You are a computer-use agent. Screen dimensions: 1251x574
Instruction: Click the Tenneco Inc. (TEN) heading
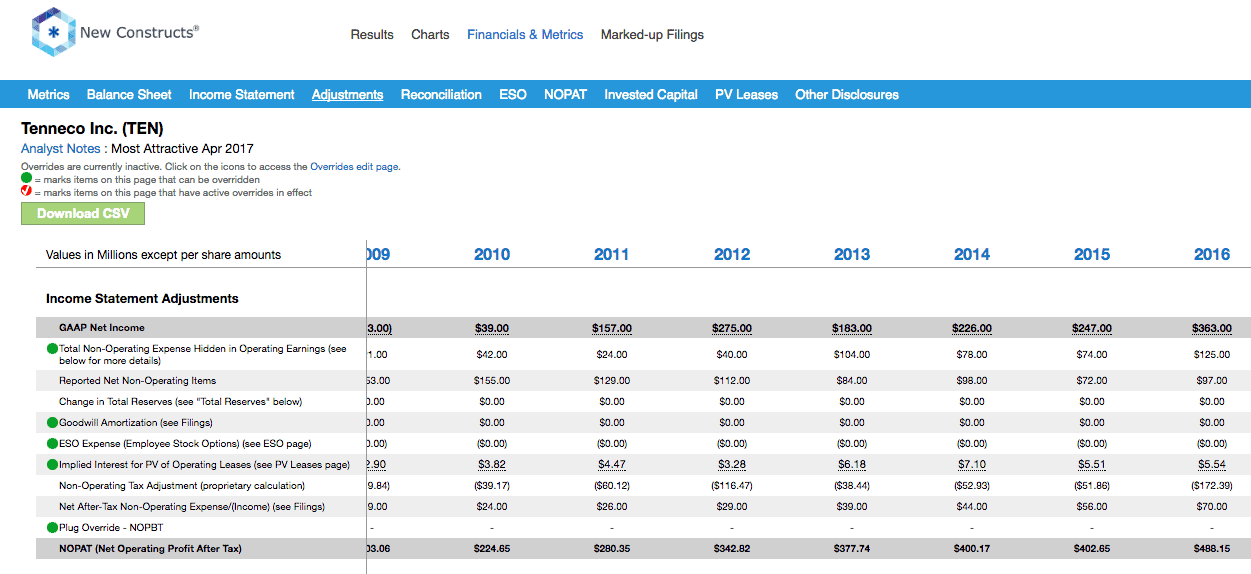(x=92, y=129)
